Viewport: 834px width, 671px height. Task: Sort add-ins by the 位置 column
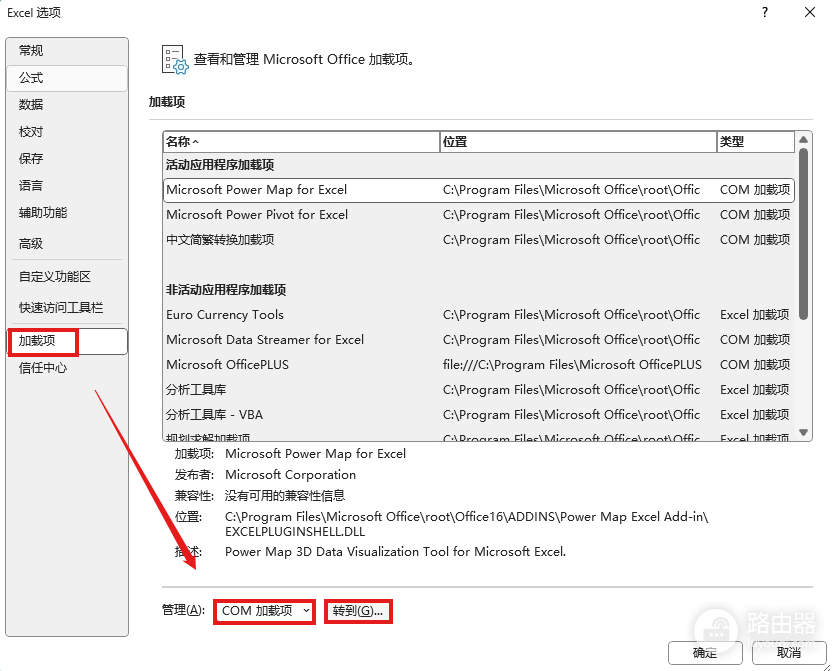pyautogui.click(x=578, y=142)
